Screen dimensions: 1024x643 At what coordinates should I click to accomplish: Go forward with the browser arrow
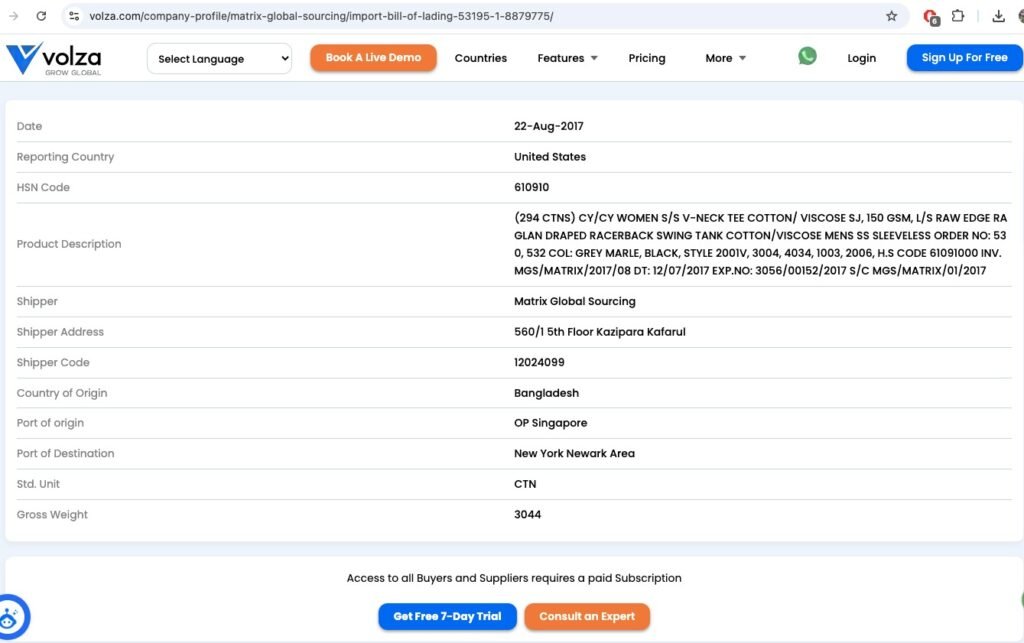tap(13, 16)
